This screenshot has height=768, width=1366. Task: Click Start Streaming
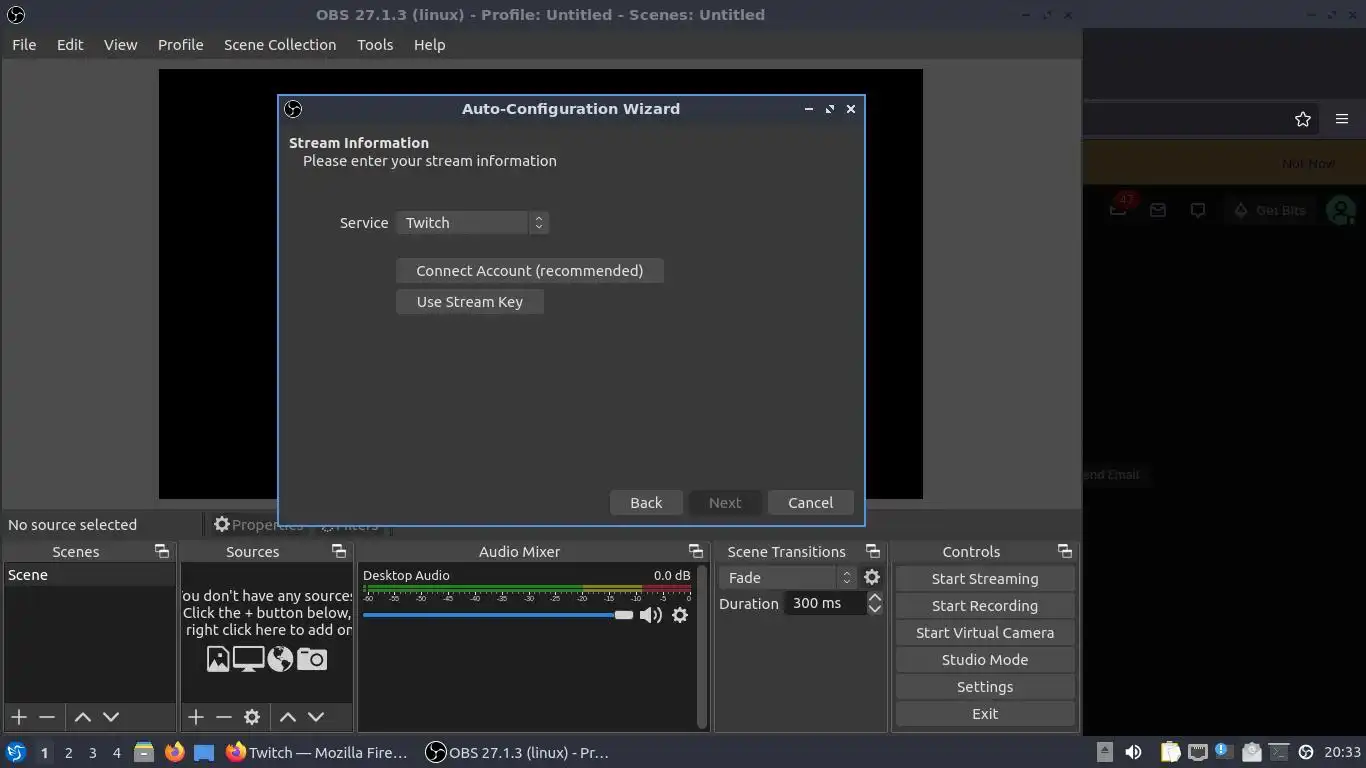[x=985, y=579]
